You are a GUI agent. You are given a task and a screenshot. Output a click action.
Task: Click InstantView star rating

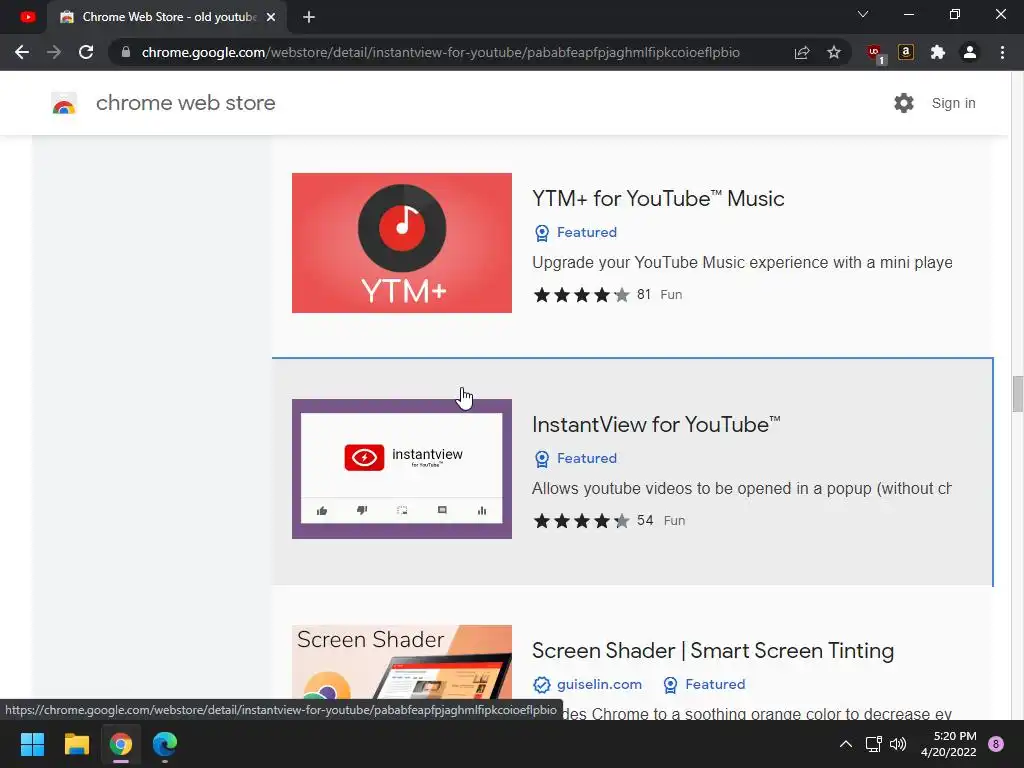581,520
